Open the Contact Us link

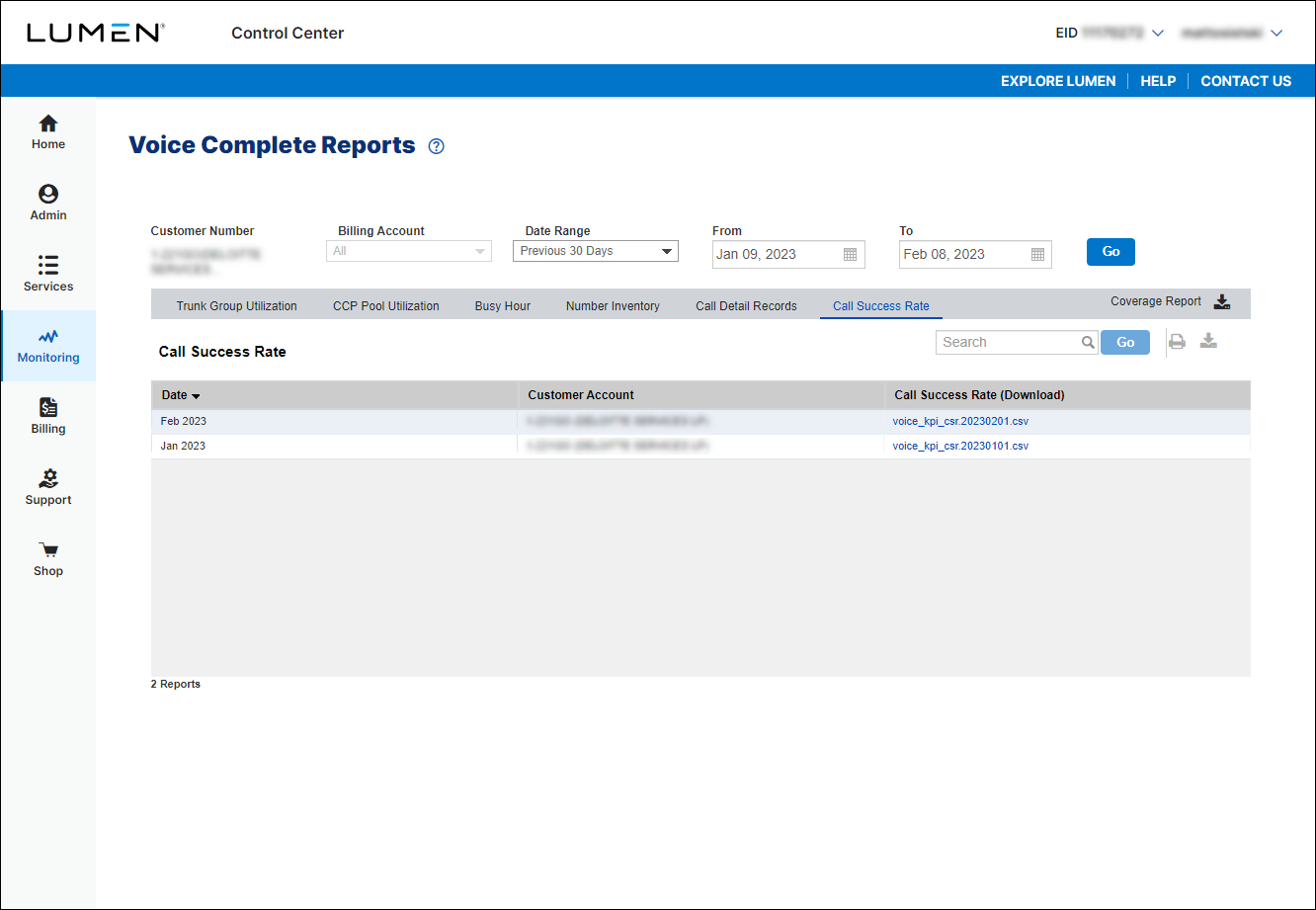click(1246, 81)
